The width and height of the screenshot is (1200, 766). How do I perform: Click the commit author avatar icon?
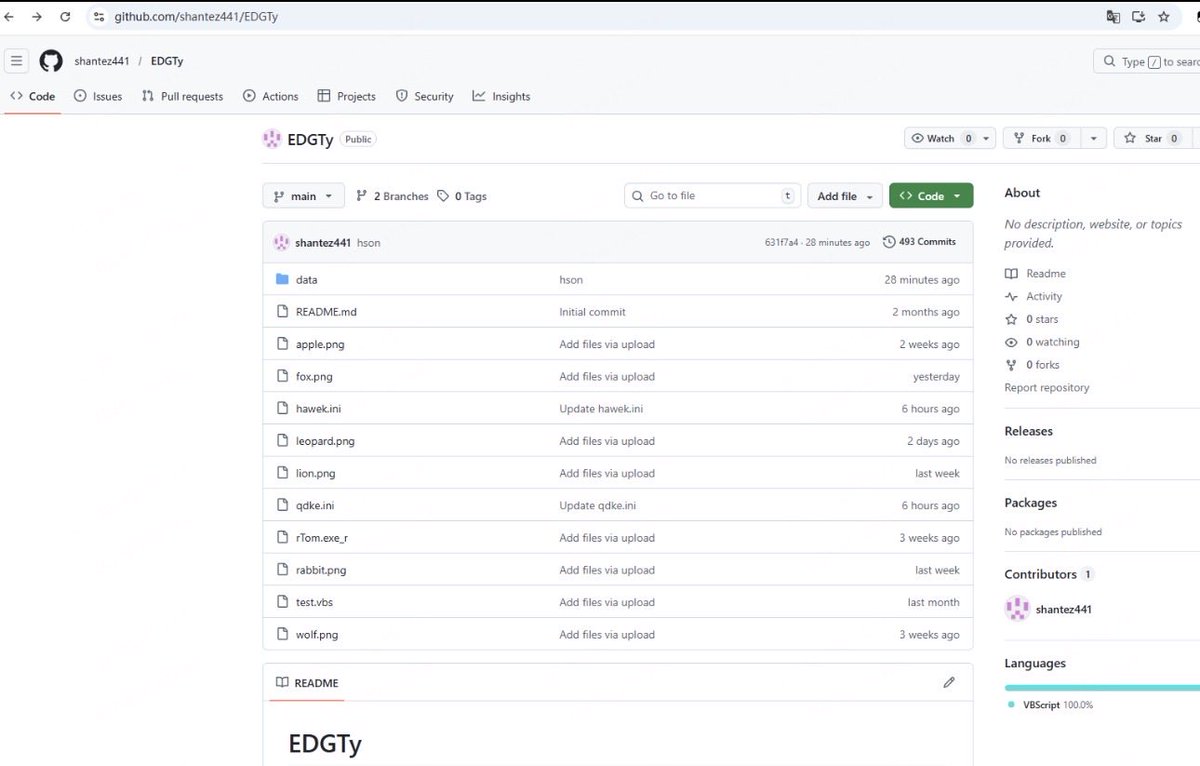[x=282, y=243]
